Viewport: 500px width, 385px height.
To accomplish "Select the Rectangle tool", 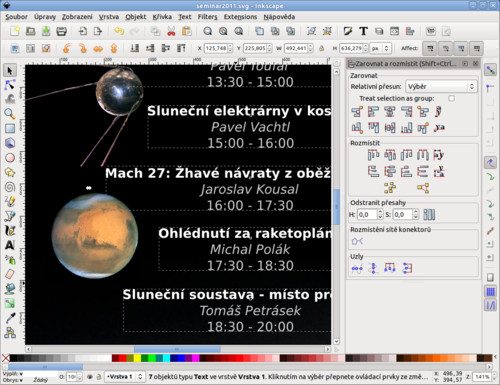I will click(10, 128).
